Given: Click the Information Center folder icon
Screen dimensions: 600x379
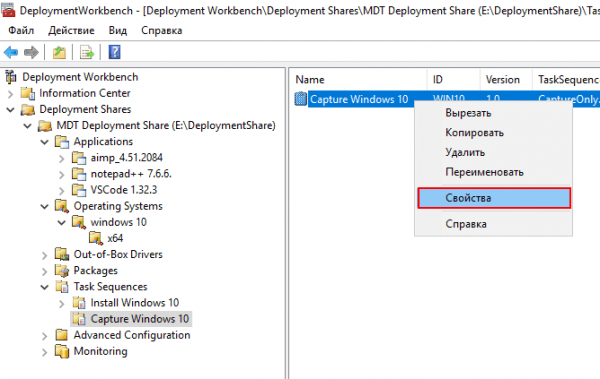Looking at the screenshot, I should [28, 93].
